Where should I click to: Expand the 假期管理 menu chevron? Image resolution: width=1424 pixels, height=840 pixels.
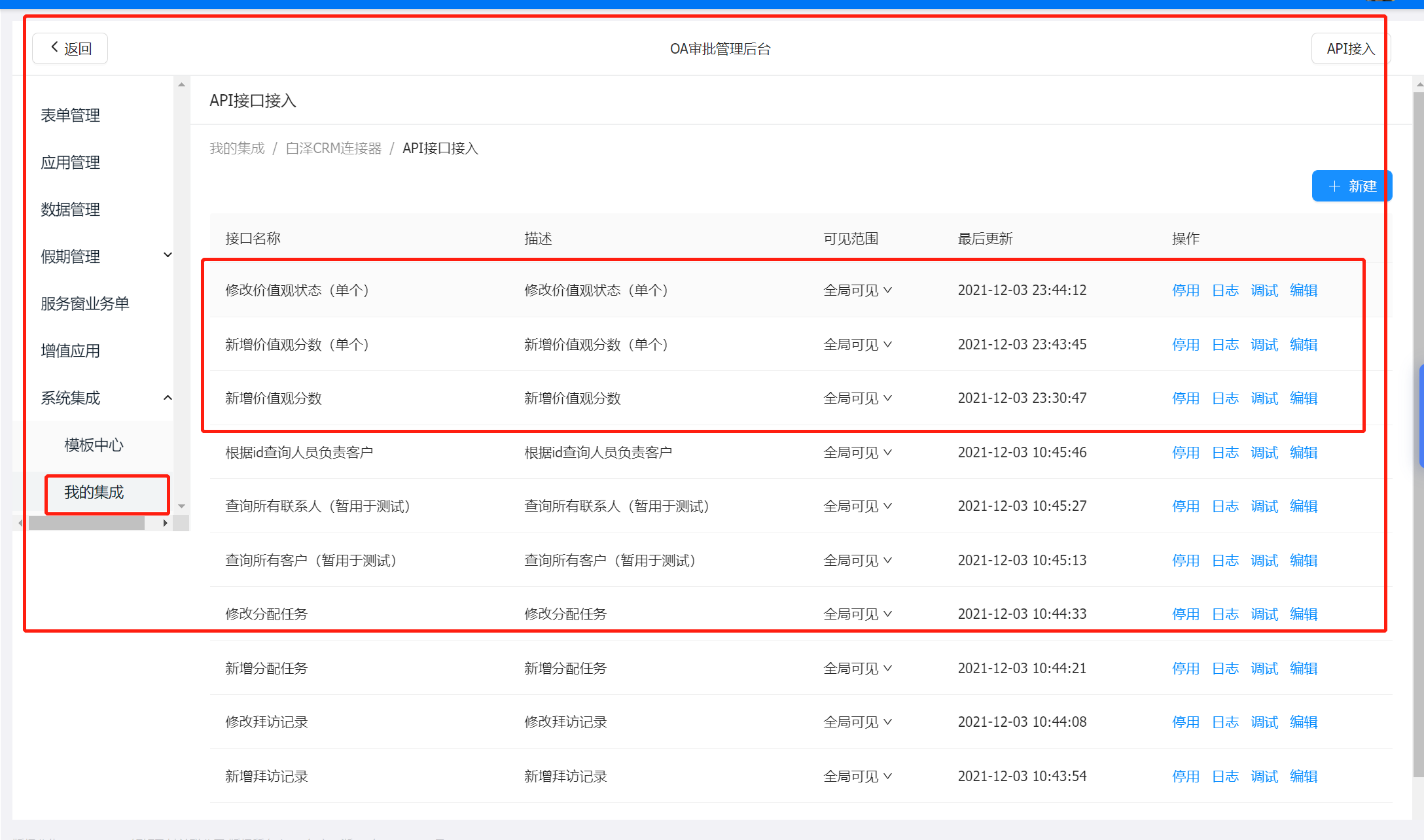(168, 255)
